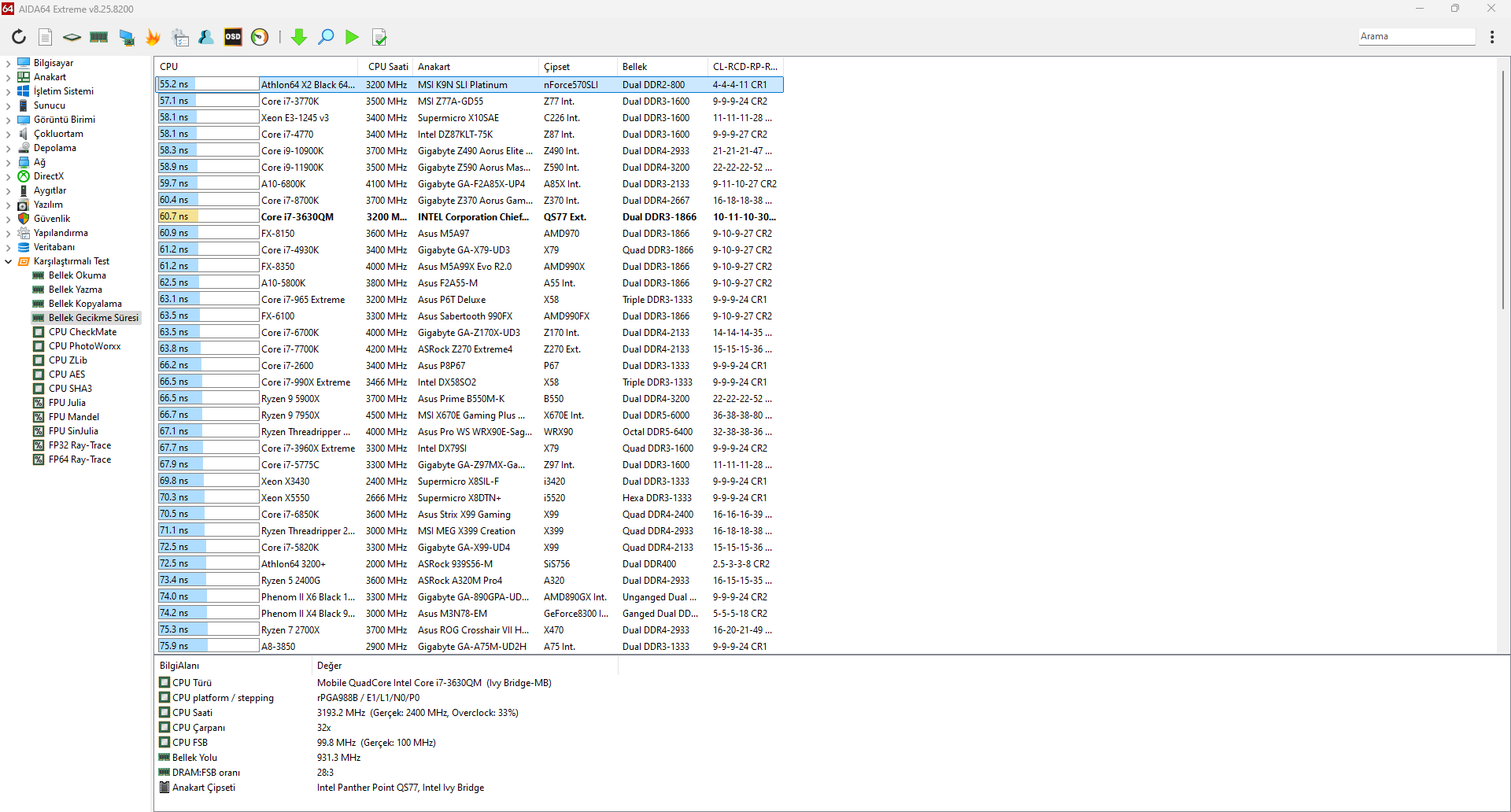
Task: Open the three-dot menu at top right
Action: click(x=1492, y=37)
